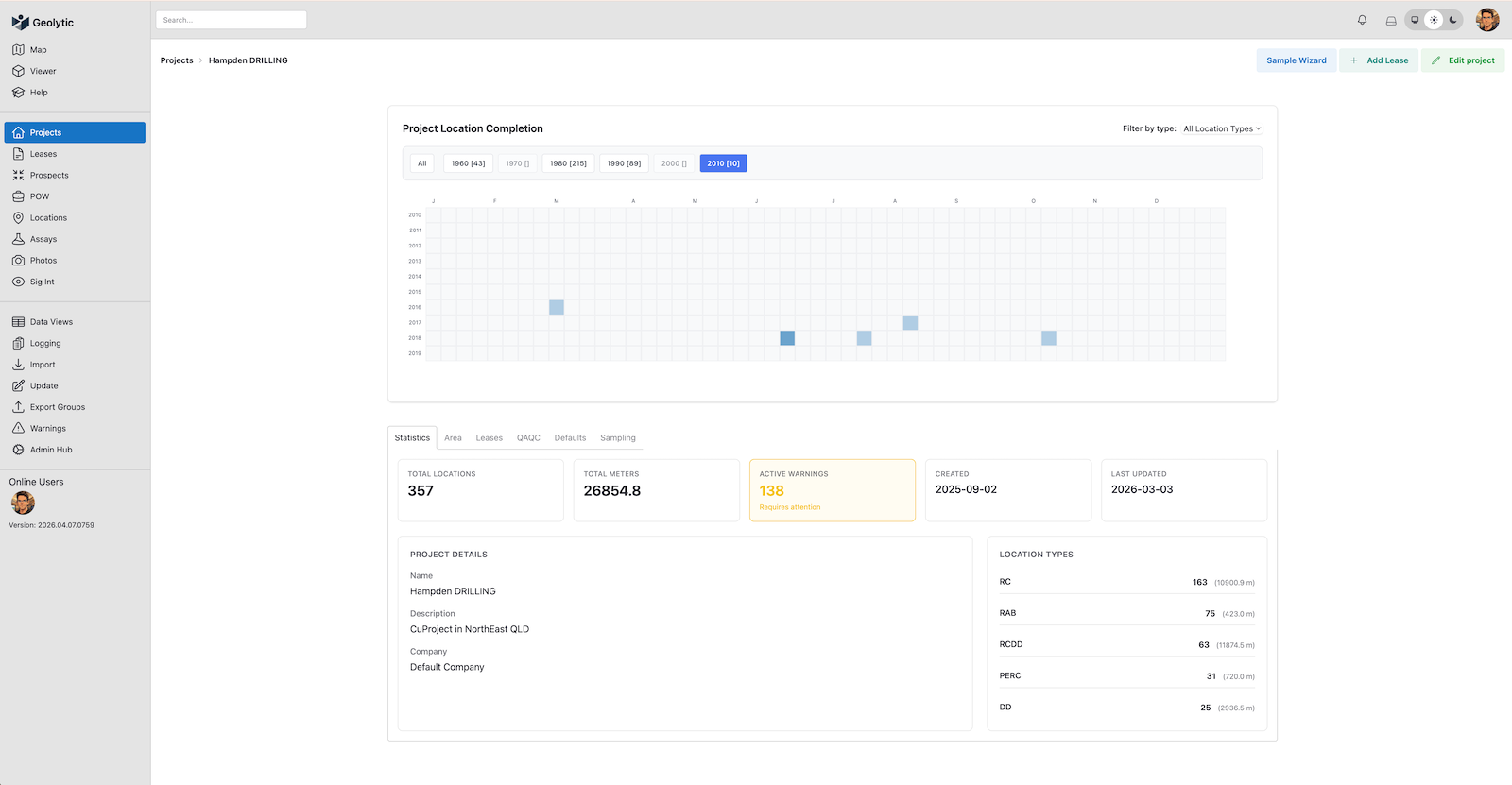
Task: Open the Locations pin icon
Action: (18, 217)
